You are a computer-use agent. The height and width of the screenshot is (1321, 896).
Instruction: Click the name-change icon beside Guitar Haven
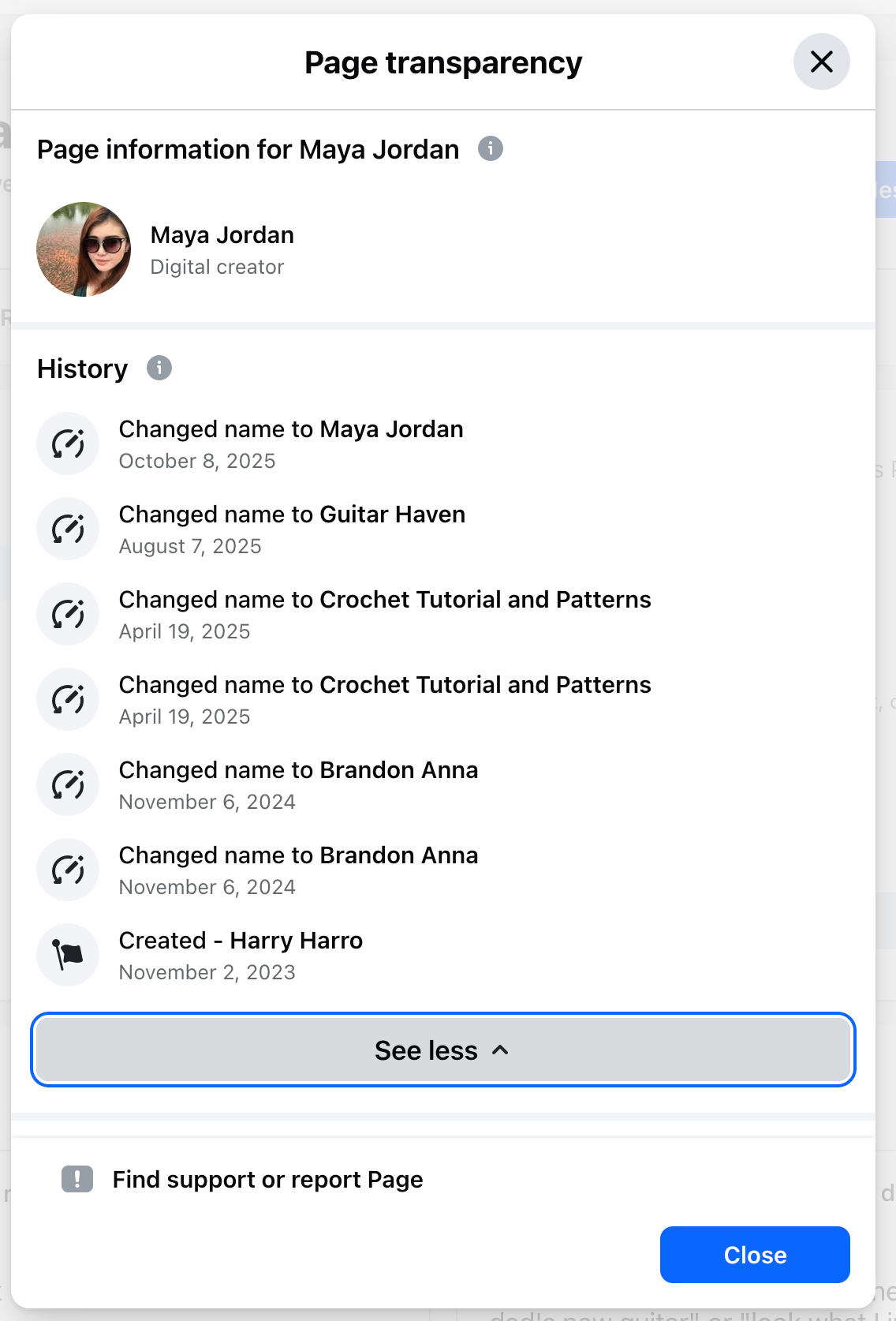click(x=67, y=529)
